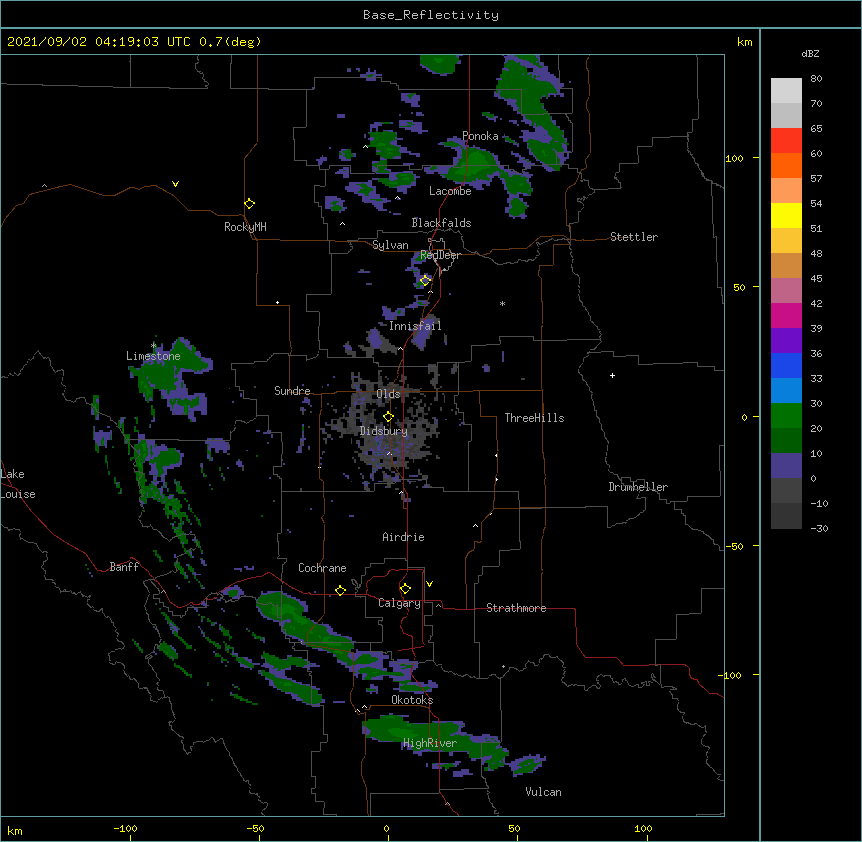Click the -100 tick on the horizontal km axis
Image resolution: width=862 pixels, height=842 pixels.
pyautogui.click(x=125, y=828)
